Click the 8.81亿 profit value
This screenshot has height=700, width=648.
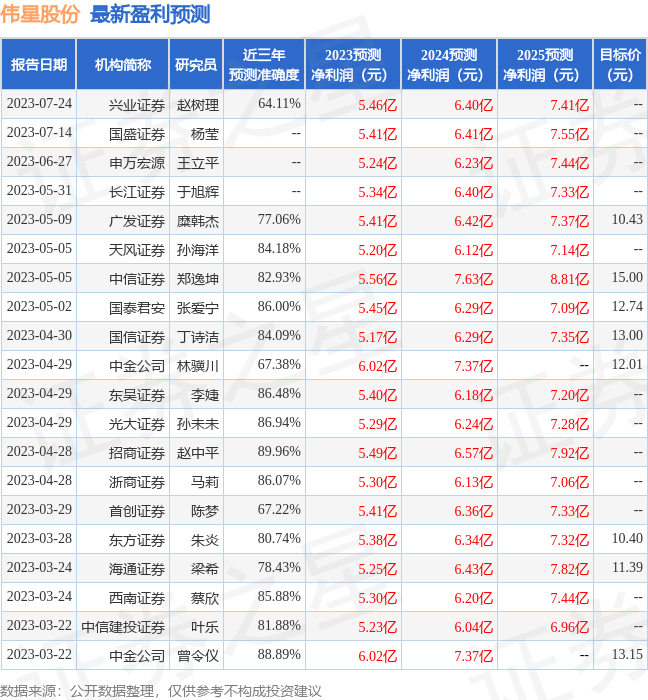coord(569,279)
